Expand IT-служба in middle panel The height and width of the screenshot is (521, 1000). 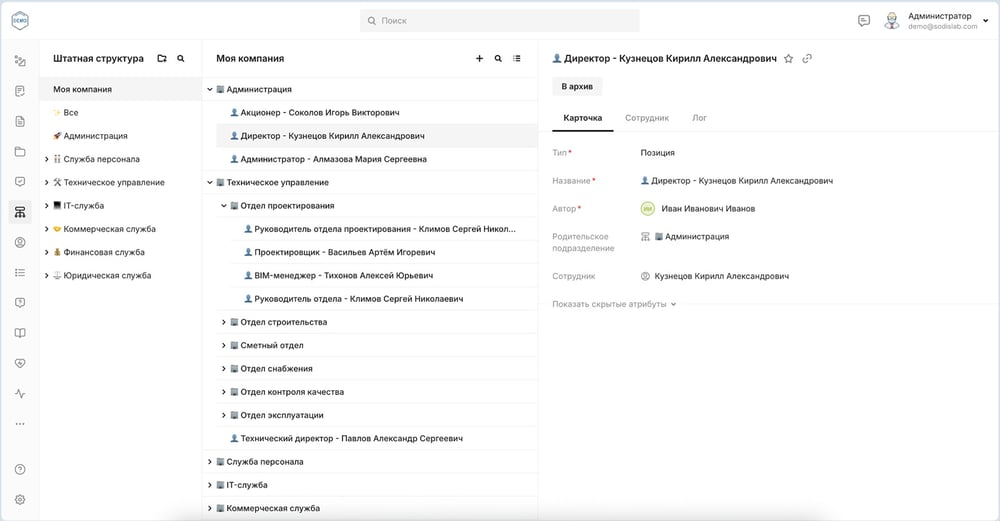click(209, 485)
